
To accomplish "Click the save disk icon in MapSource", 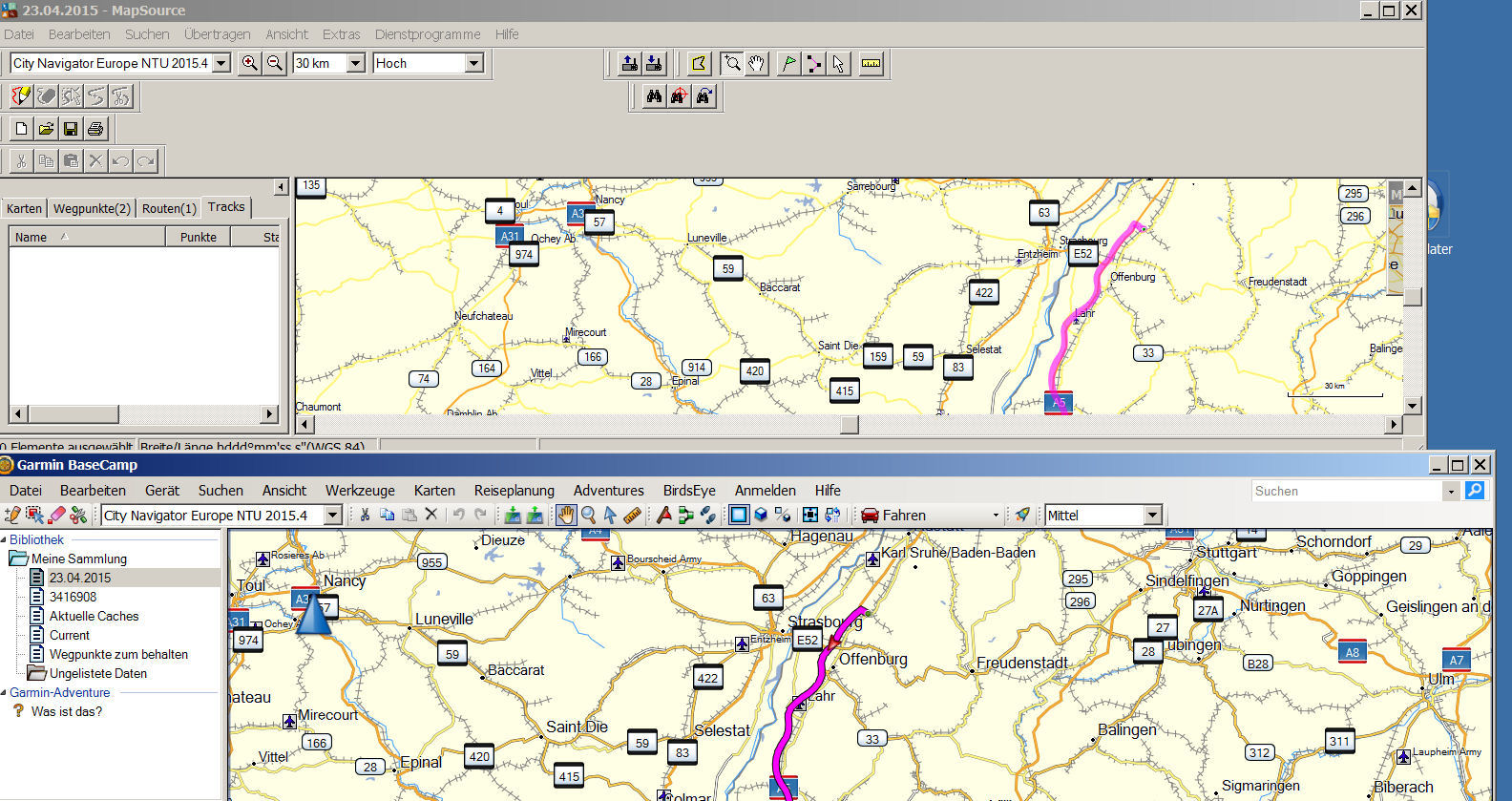I will (x=71, y=129).
